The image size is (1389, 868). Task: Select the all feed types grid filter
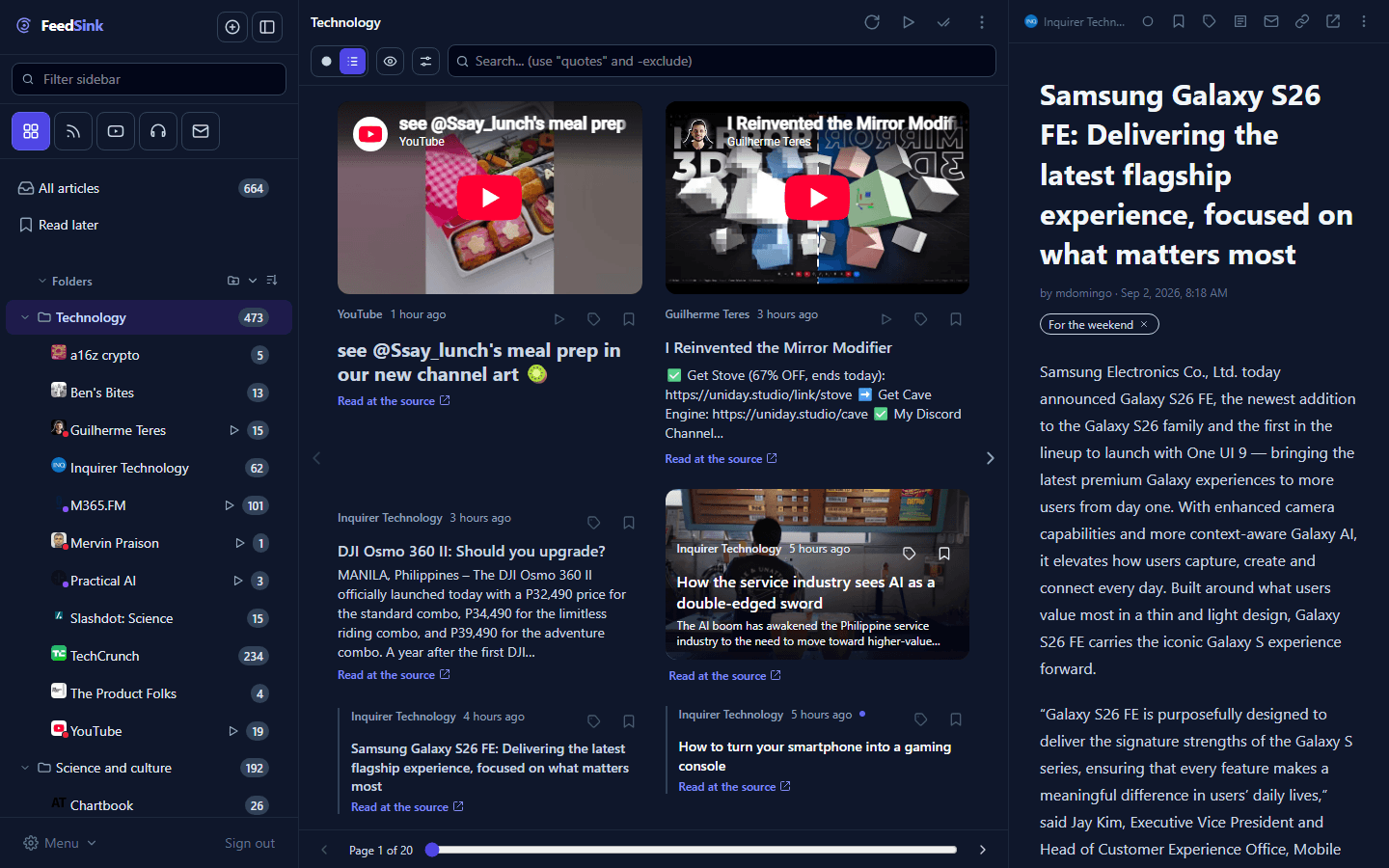[31, 131]
